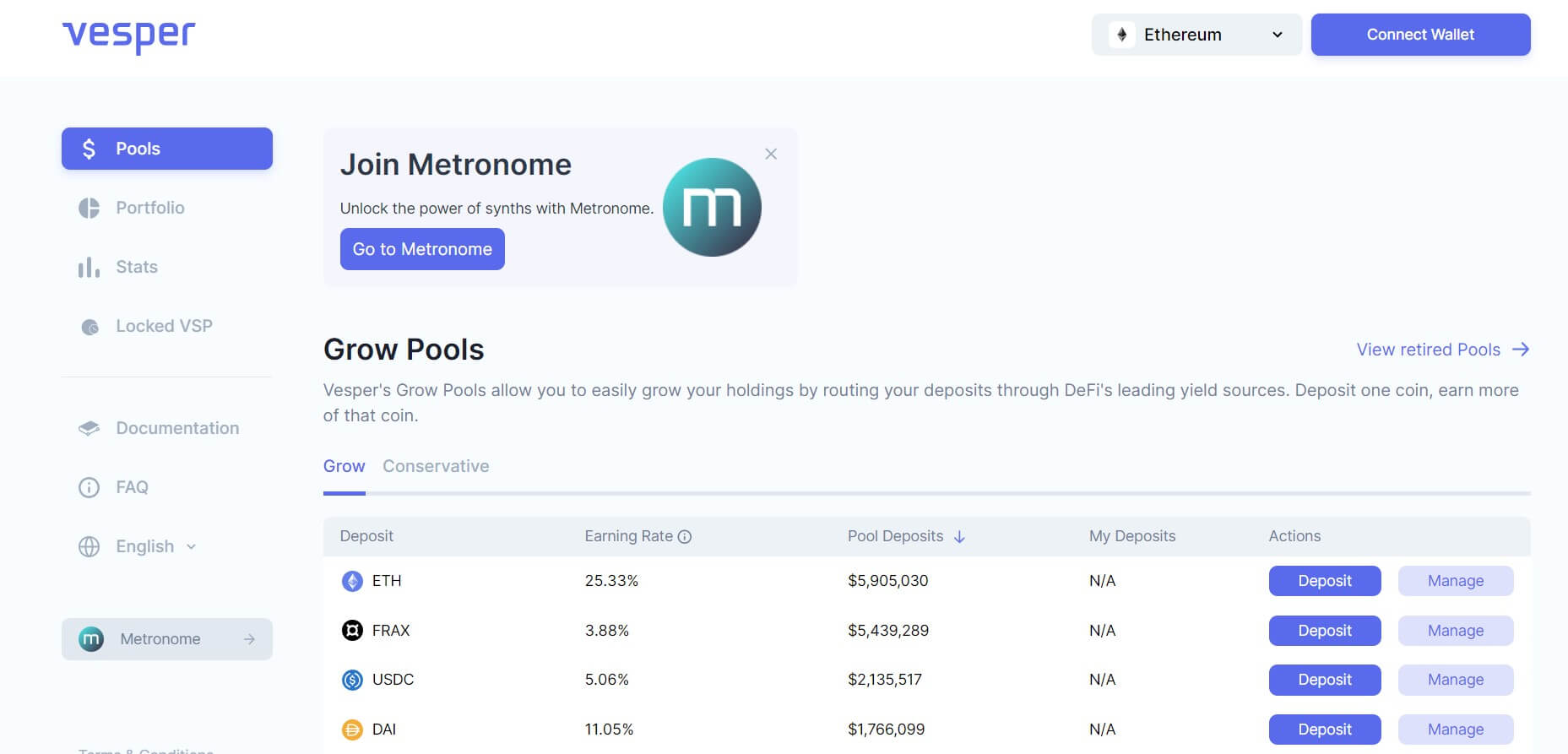Click the Stats bar chart icon
This screenshot has height=754, width=1568.
(89, 268)
